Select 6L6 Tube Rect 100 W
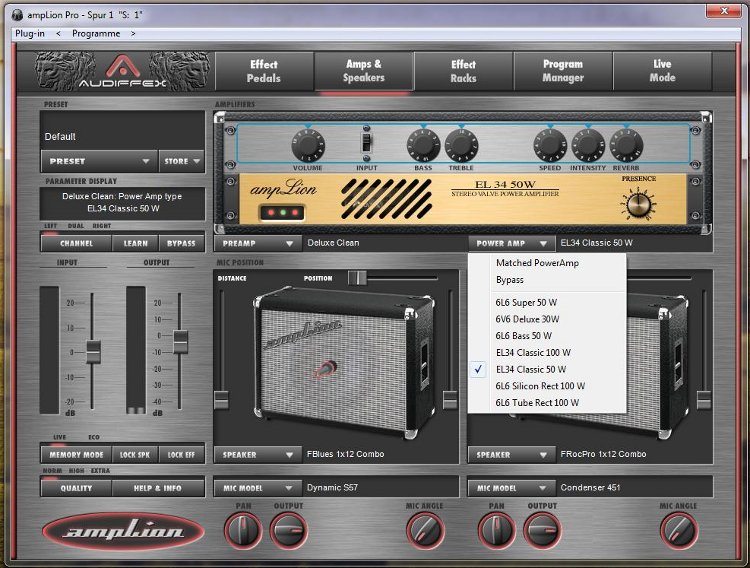Viewport: 750px width, 568px height. click(547, 403)
